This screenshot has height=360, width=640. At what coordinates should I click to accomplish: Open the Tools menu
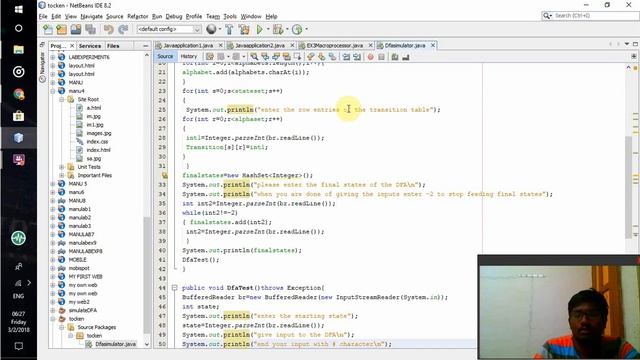coord(230,16)
